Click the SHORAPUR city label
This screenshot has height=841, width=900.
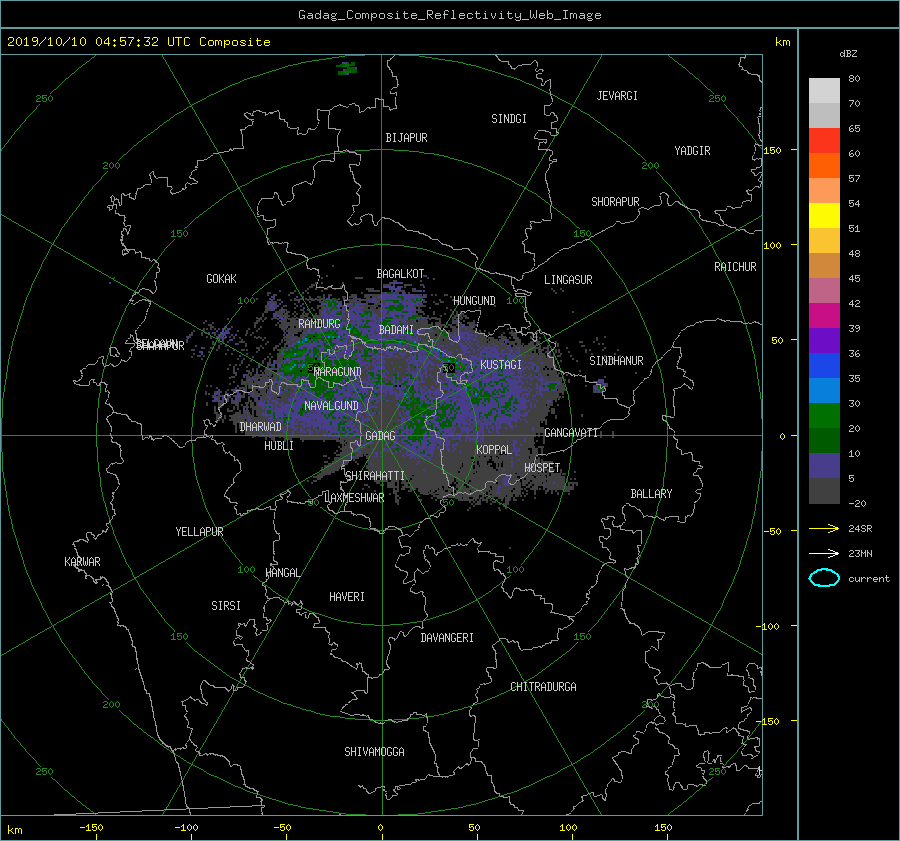click(x=615, y=202)
